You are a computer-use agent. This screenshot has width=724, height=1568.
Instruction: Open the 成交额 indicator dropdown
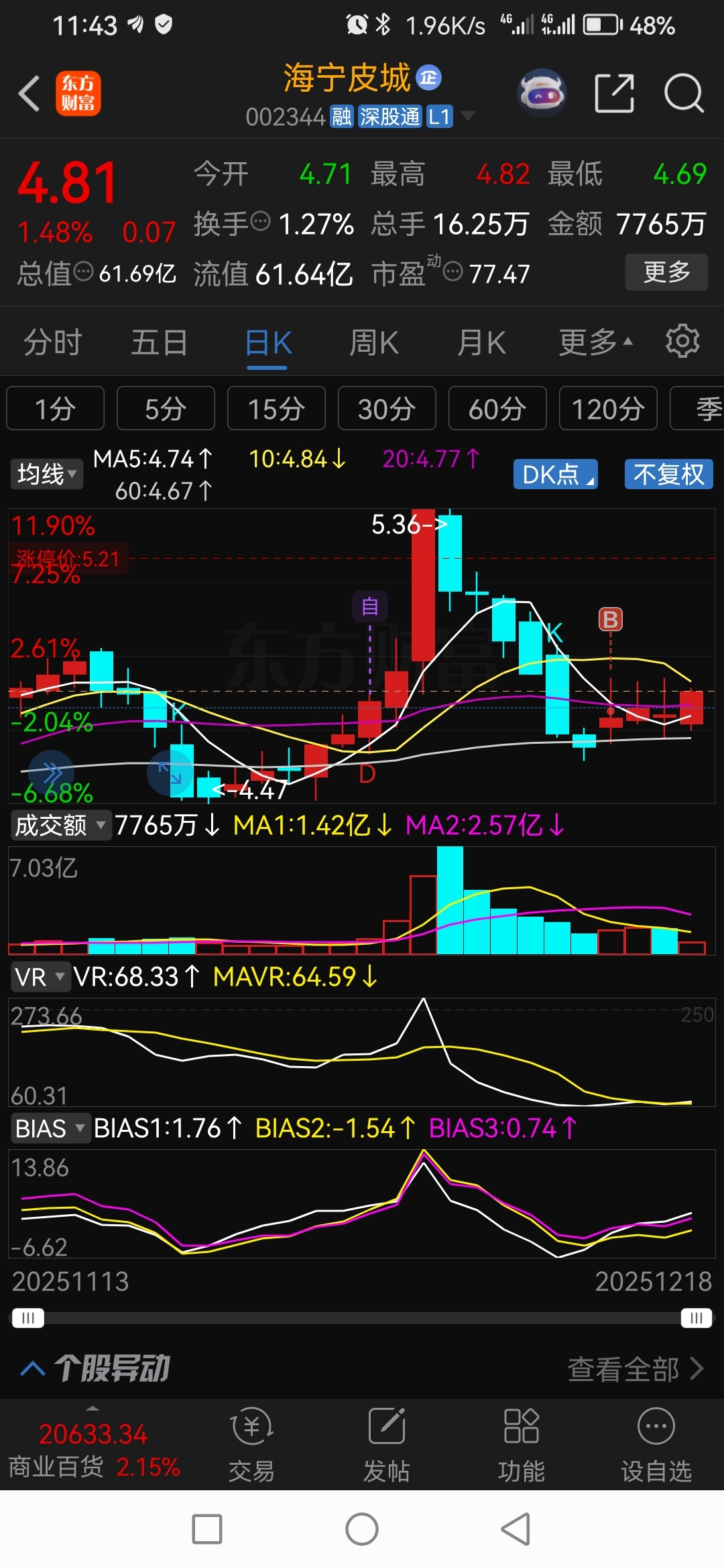[x=60, y=826]
